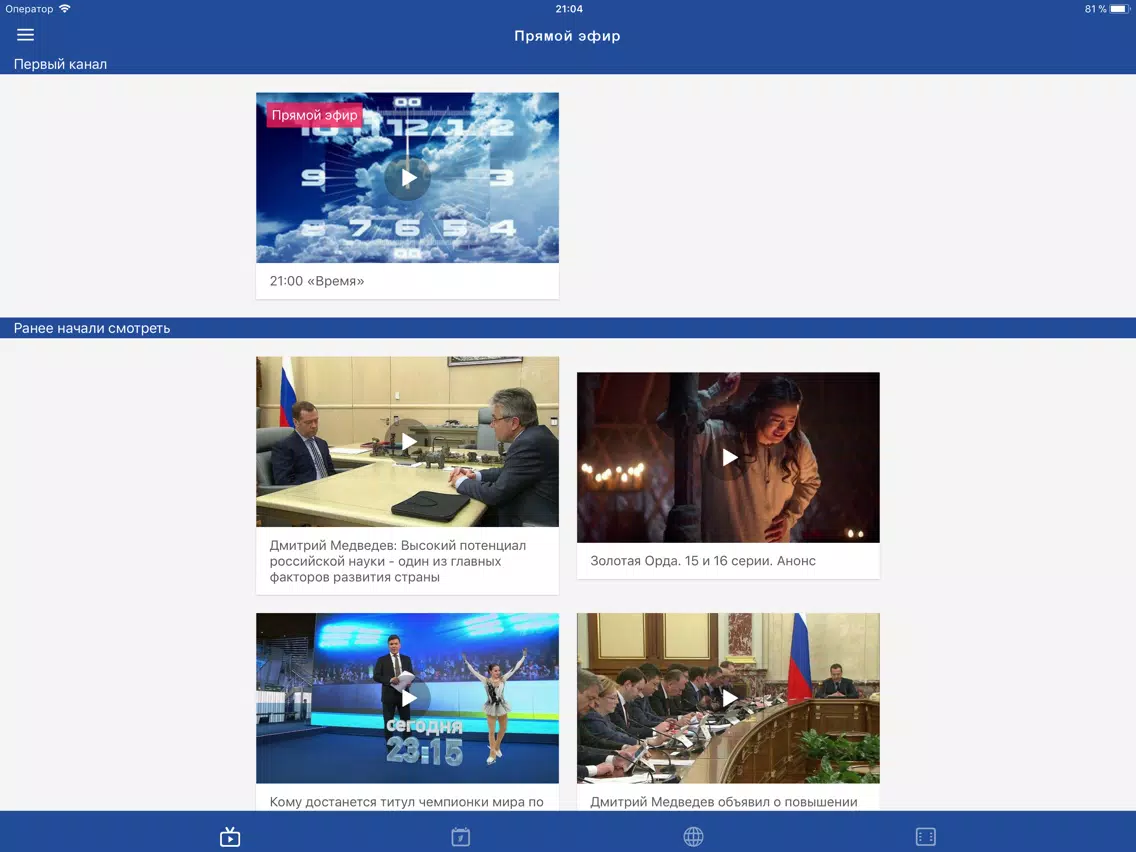Tap the Прямой эфир page title
Viewport: 1136px width, 852px height.
(567, 36)
